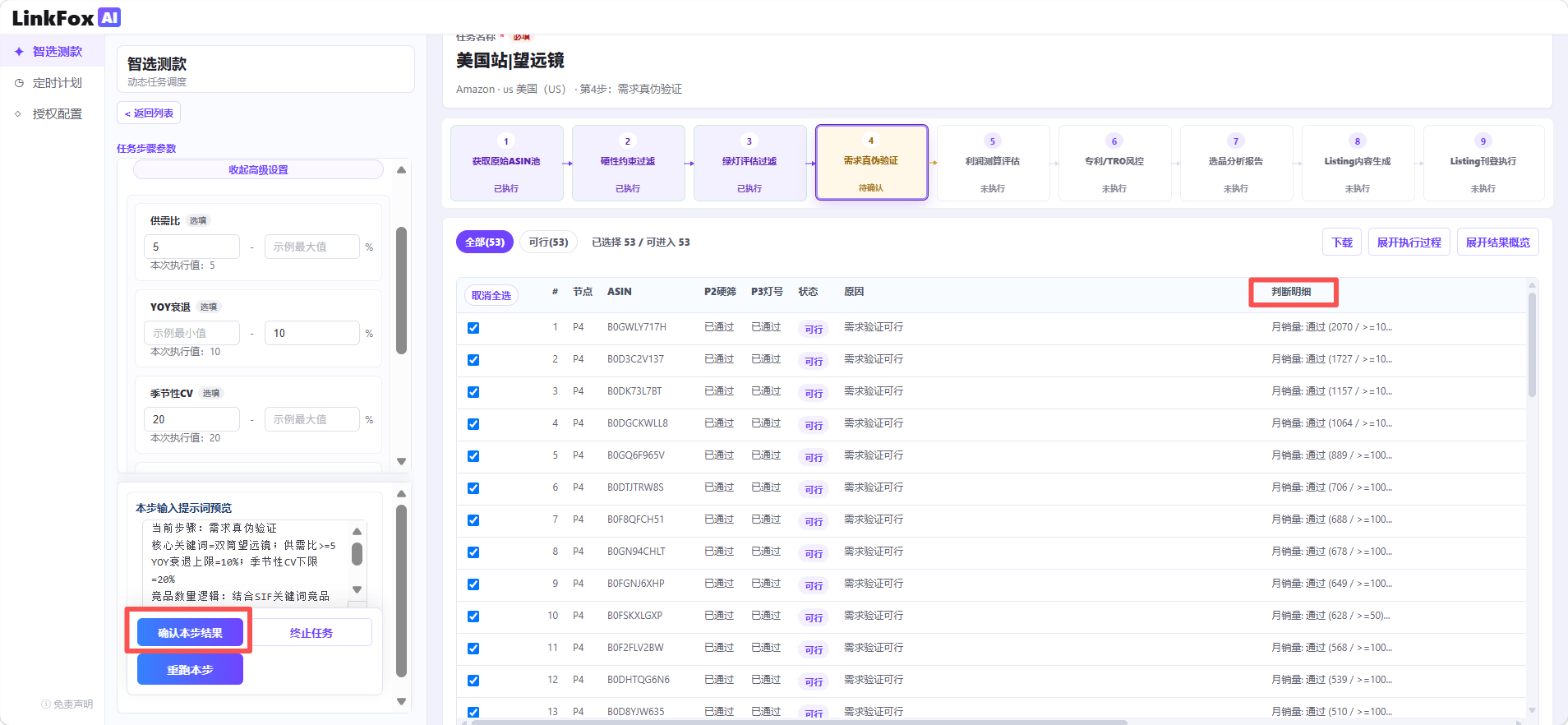Uncheck the row for B0DK73L7BT
This screenshot has height=725, width=1568.
473,392
